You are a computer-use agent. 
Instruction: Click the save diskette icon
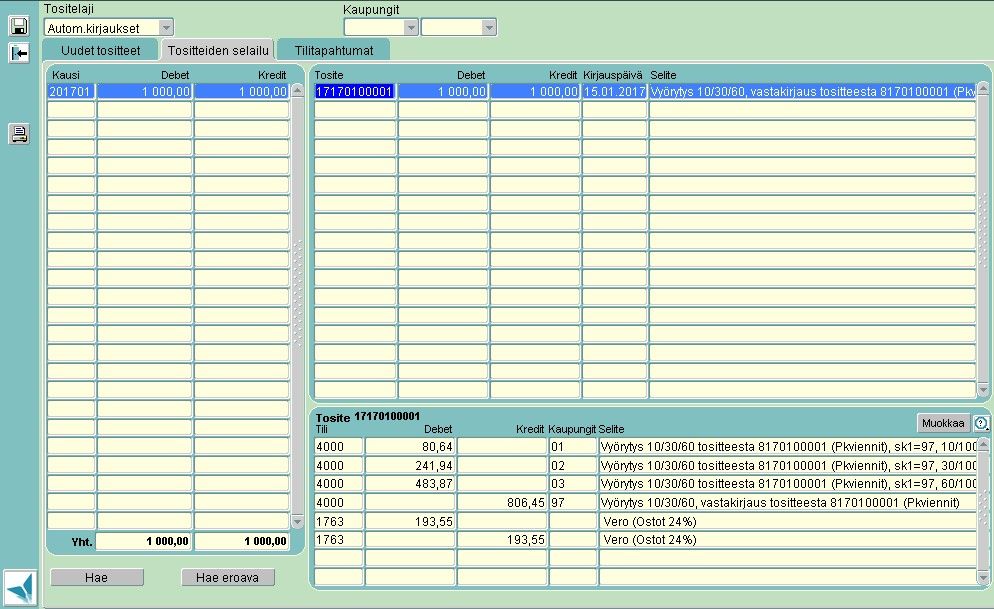[x=19, y=26]
